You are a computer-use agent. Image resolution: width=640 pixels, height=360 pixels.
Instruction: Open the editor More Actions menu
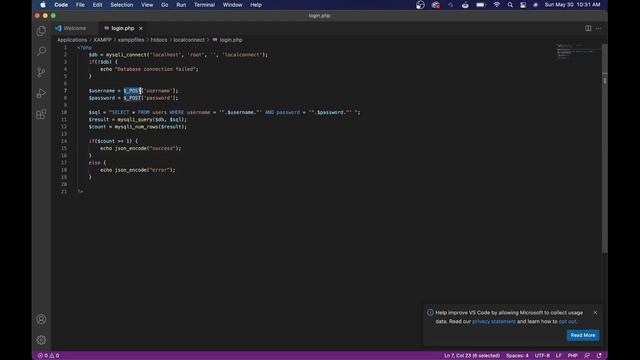598,28
